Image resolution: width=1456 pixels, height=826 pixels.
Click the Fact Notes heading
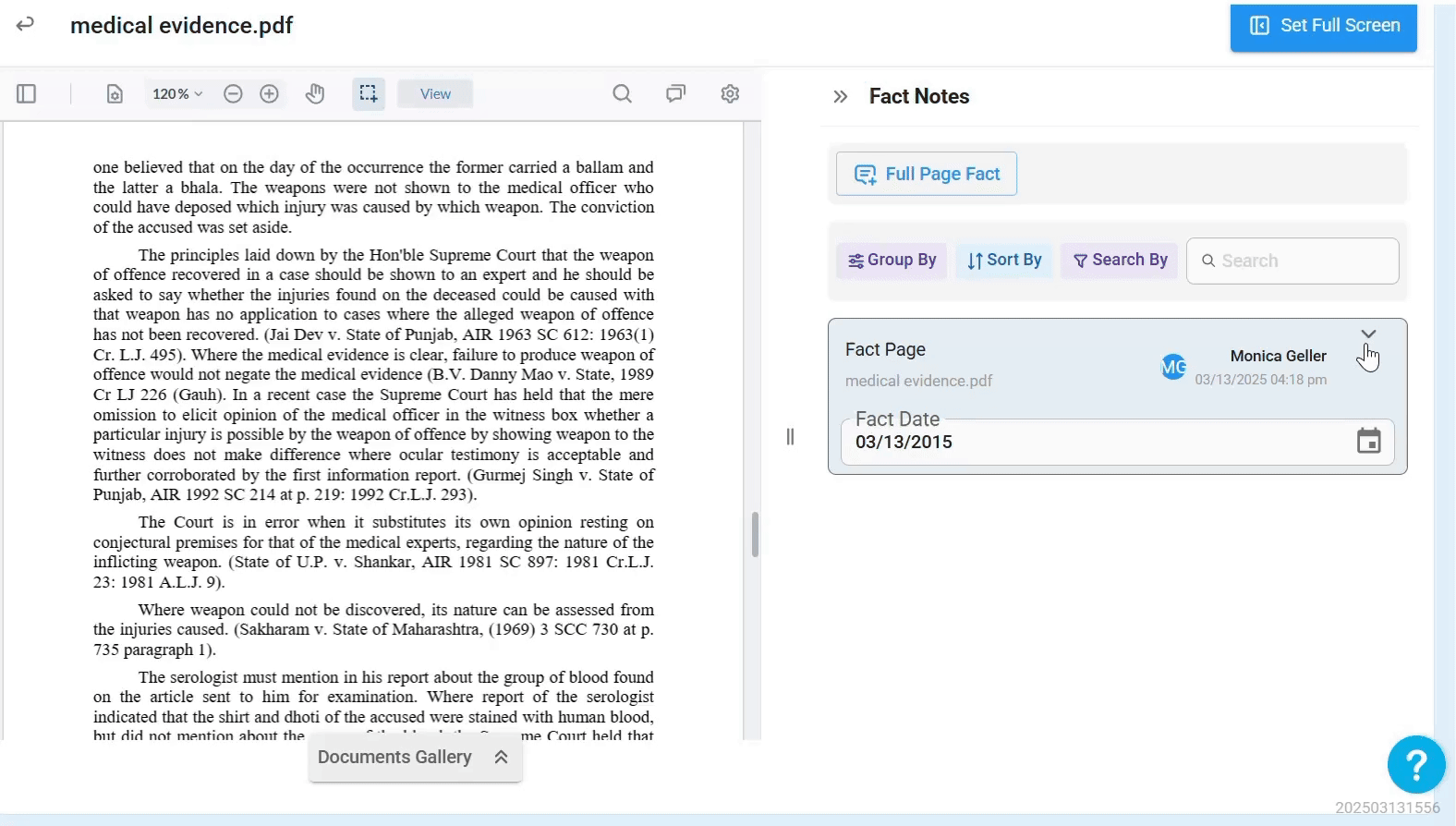[x=919, y=96]
